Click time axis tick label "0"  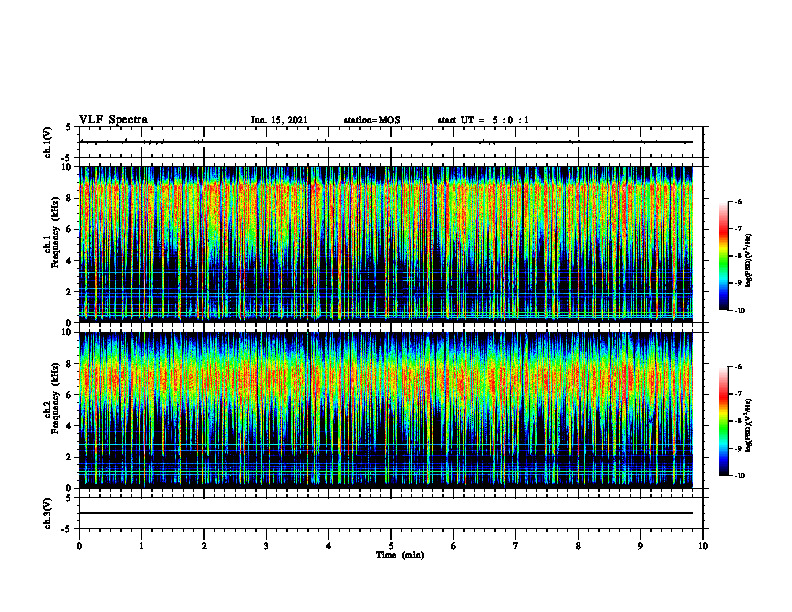pos(79,546)
